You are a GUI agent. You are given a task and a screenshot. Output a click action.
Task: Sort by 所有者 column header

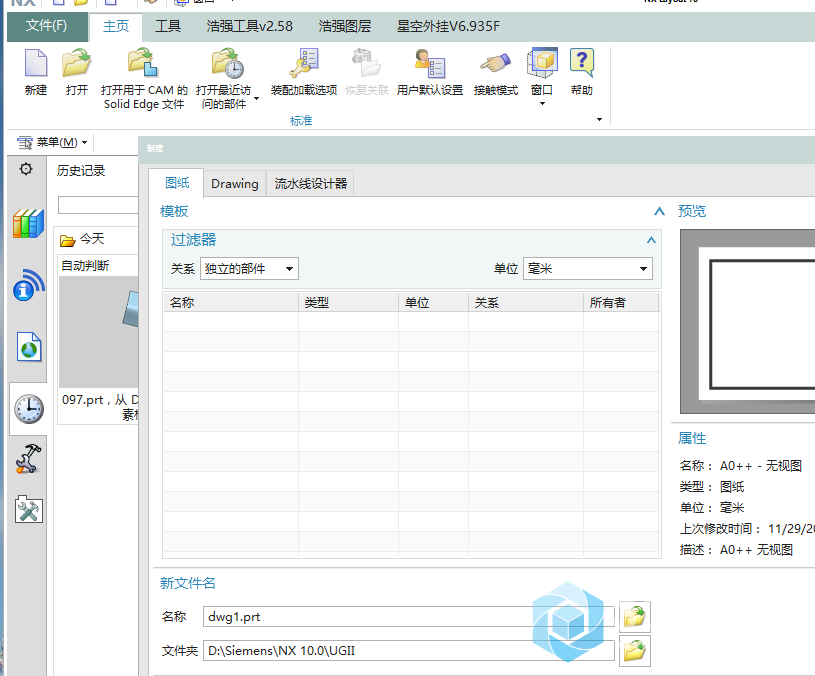pyautogui.click(x=621, y=302)
